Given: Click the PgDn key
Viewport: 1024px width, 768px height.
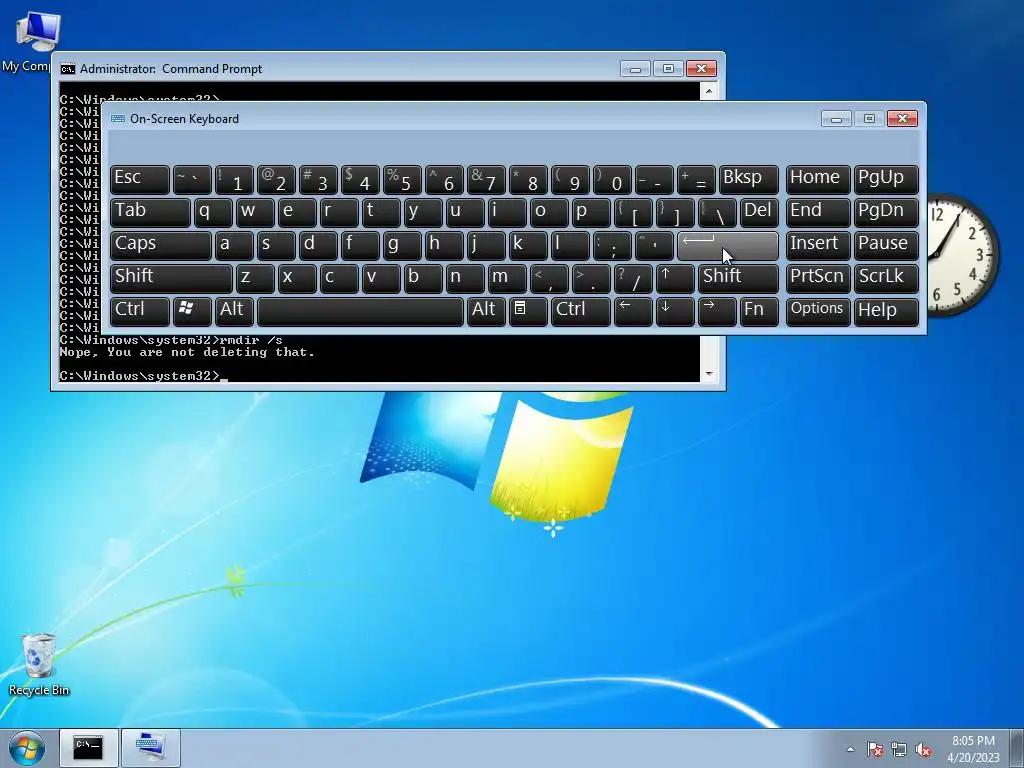Looking at the screenshot, I should [886, 213].
